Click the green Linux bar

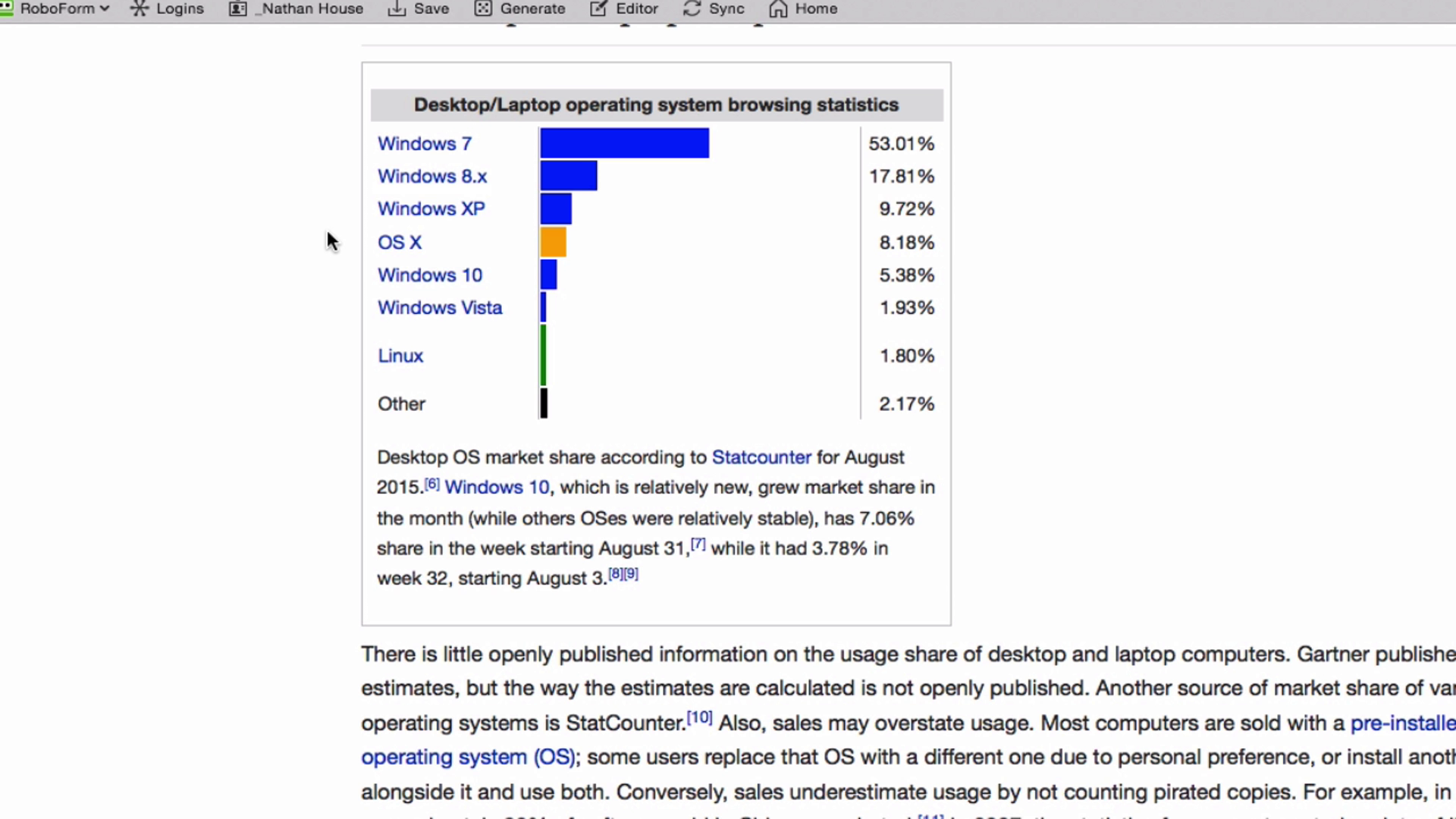[543, 356]
